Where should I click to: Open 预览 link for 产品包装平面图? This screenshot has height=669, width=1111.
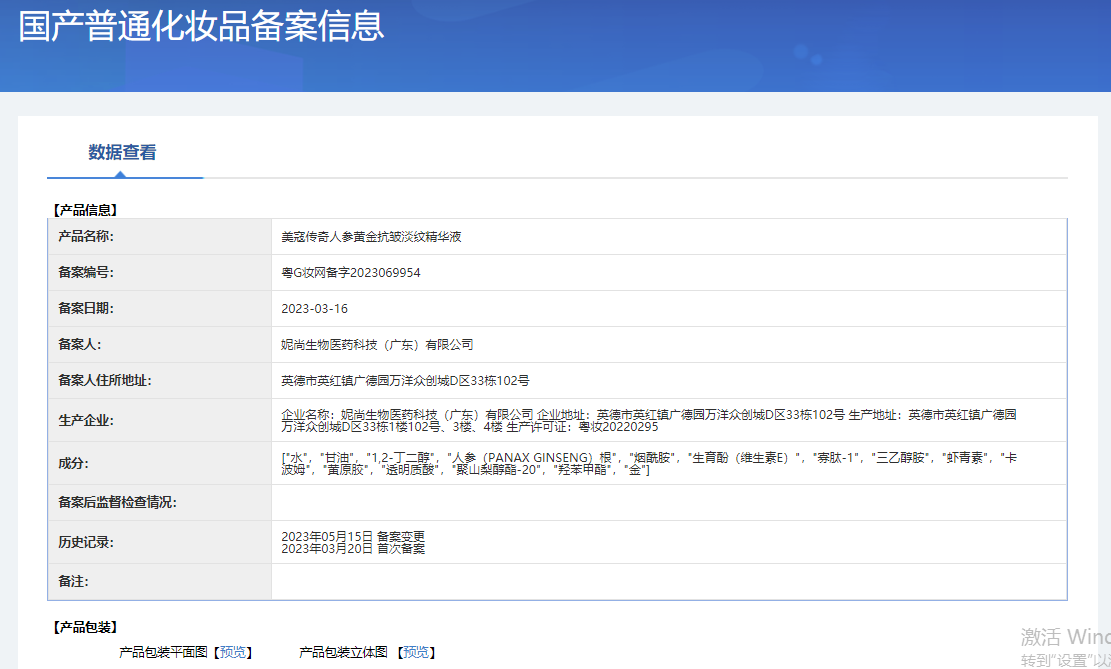232,652
